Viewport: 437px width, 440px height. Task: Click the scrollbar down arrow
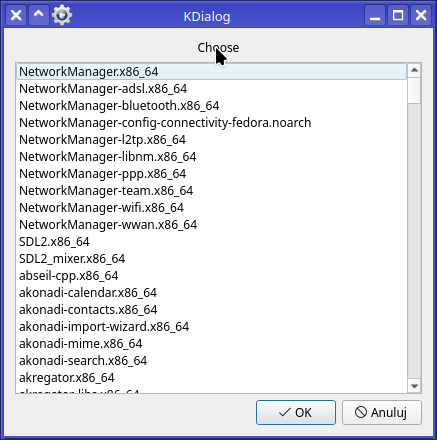pyautogui.click(x=414, y=386)
